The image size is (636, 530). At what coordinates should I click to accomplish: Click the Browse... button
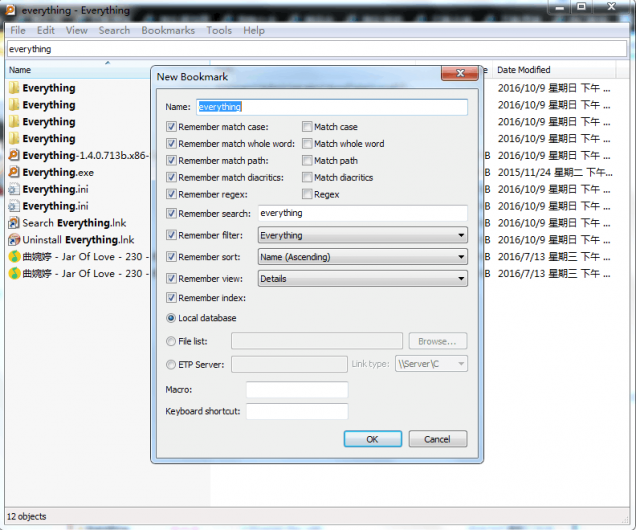pos(438,341)
